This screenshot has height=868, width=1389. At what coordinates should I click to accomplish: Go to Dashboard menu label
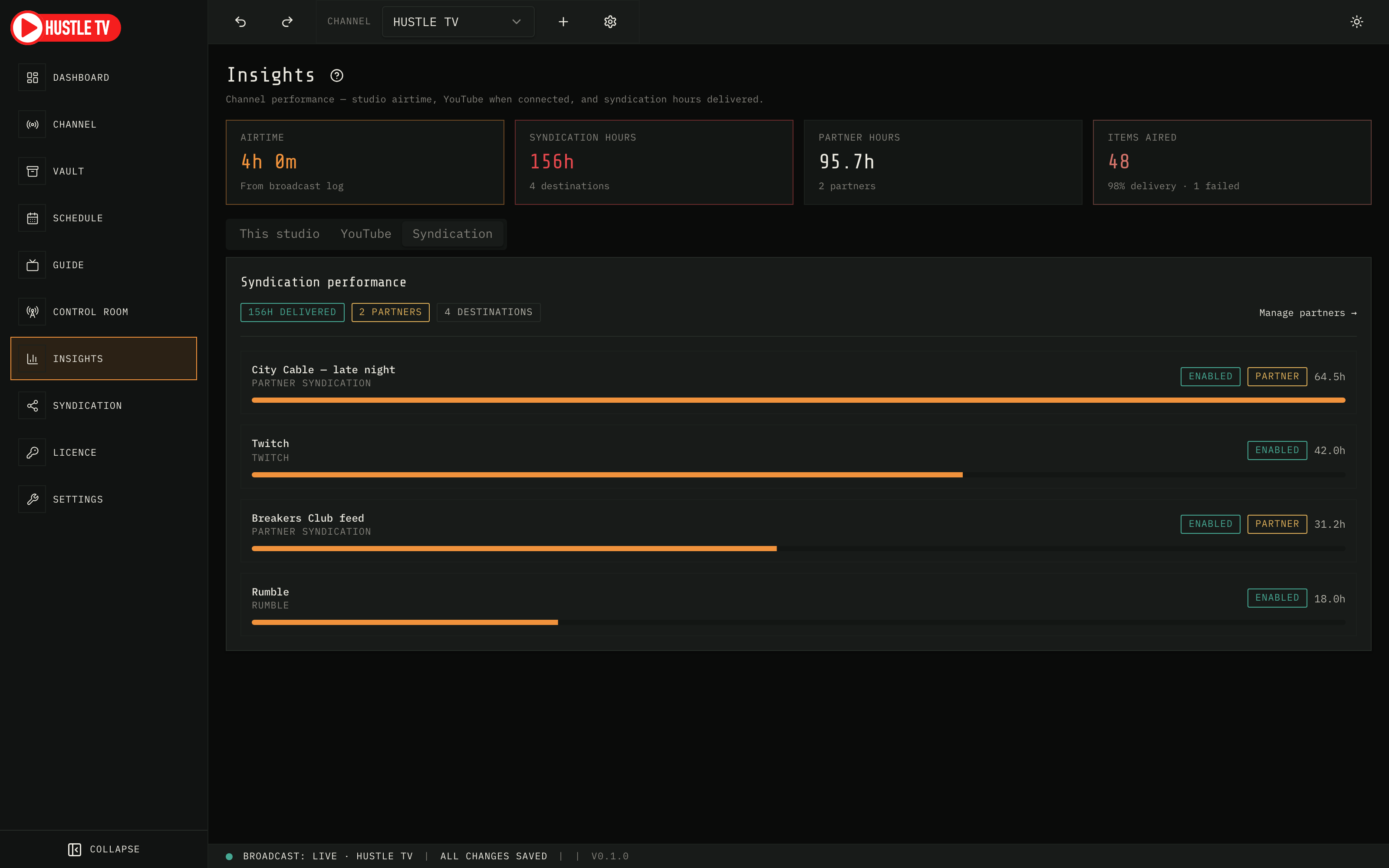(x=81, y=78)
